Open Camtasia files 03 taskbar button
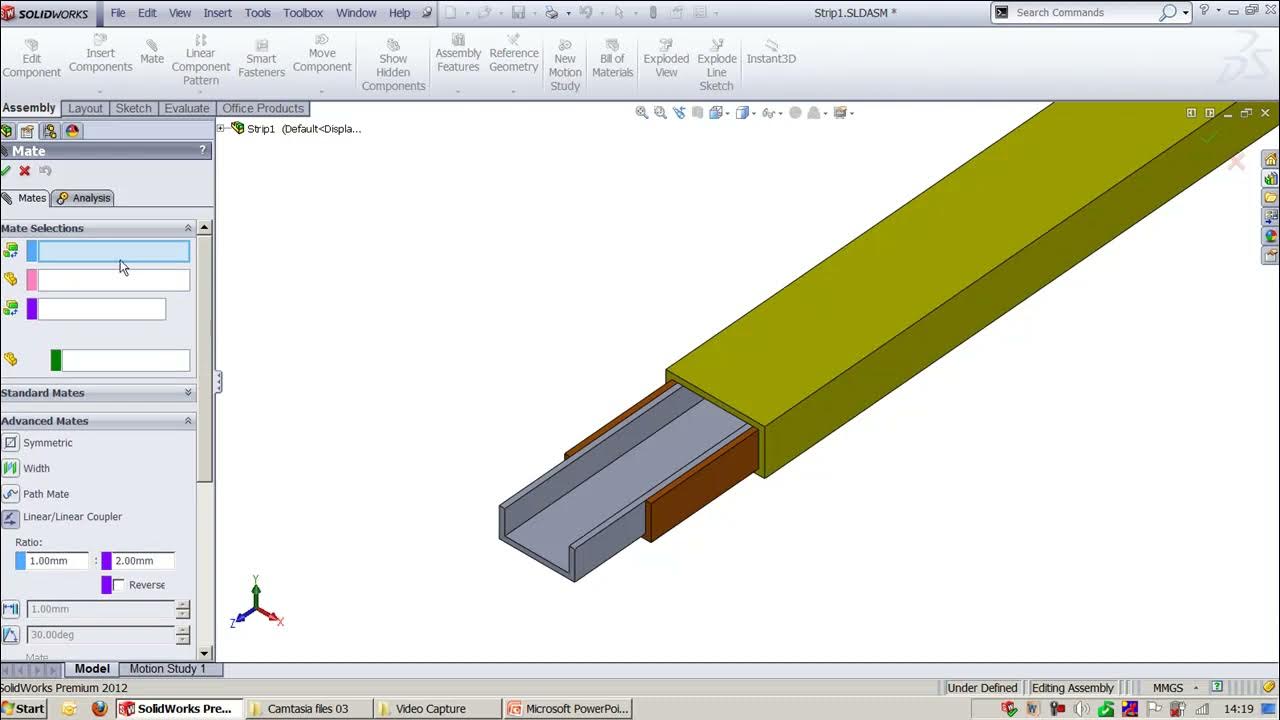Screen dimensions: 1280x720 pyautogui.click(x=308, y=709)
